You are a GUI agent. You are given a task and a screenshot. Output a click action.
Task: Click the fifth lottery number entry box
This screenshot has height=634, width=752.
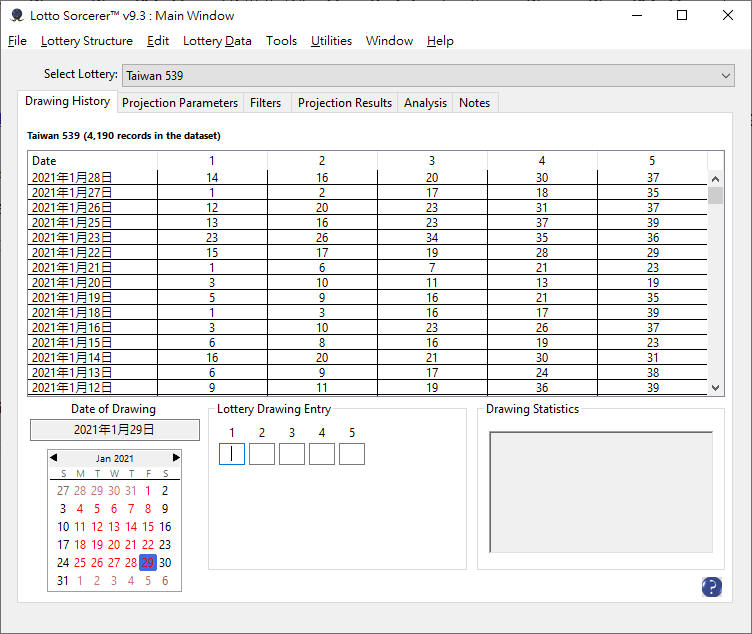[352, 454]
